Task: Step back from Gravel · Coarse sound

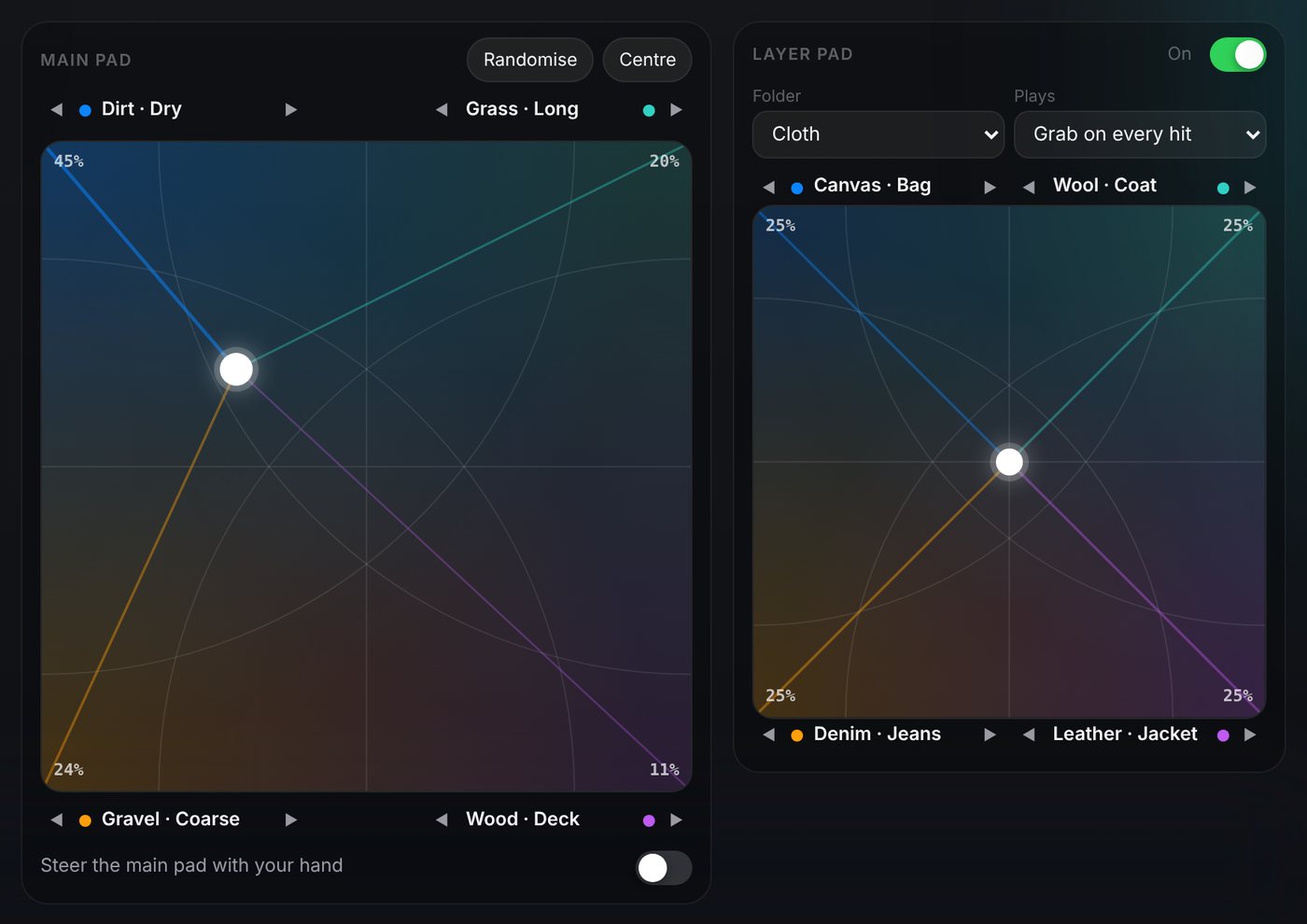Action: point(57,819)
